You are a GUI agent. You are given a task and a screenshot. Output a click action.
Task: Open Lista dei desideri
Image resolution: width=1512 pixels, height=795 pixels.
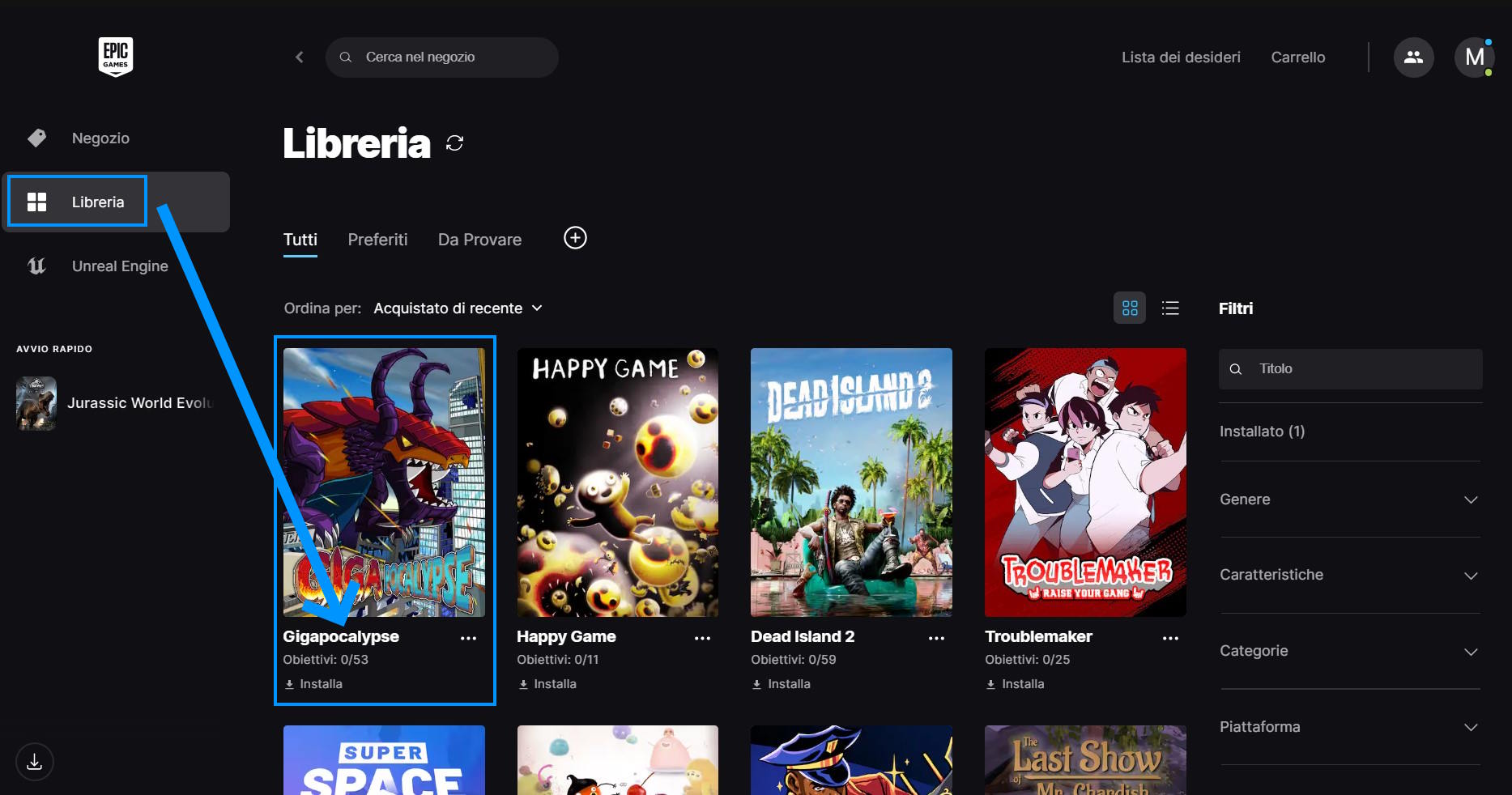tap(1181, 57)
